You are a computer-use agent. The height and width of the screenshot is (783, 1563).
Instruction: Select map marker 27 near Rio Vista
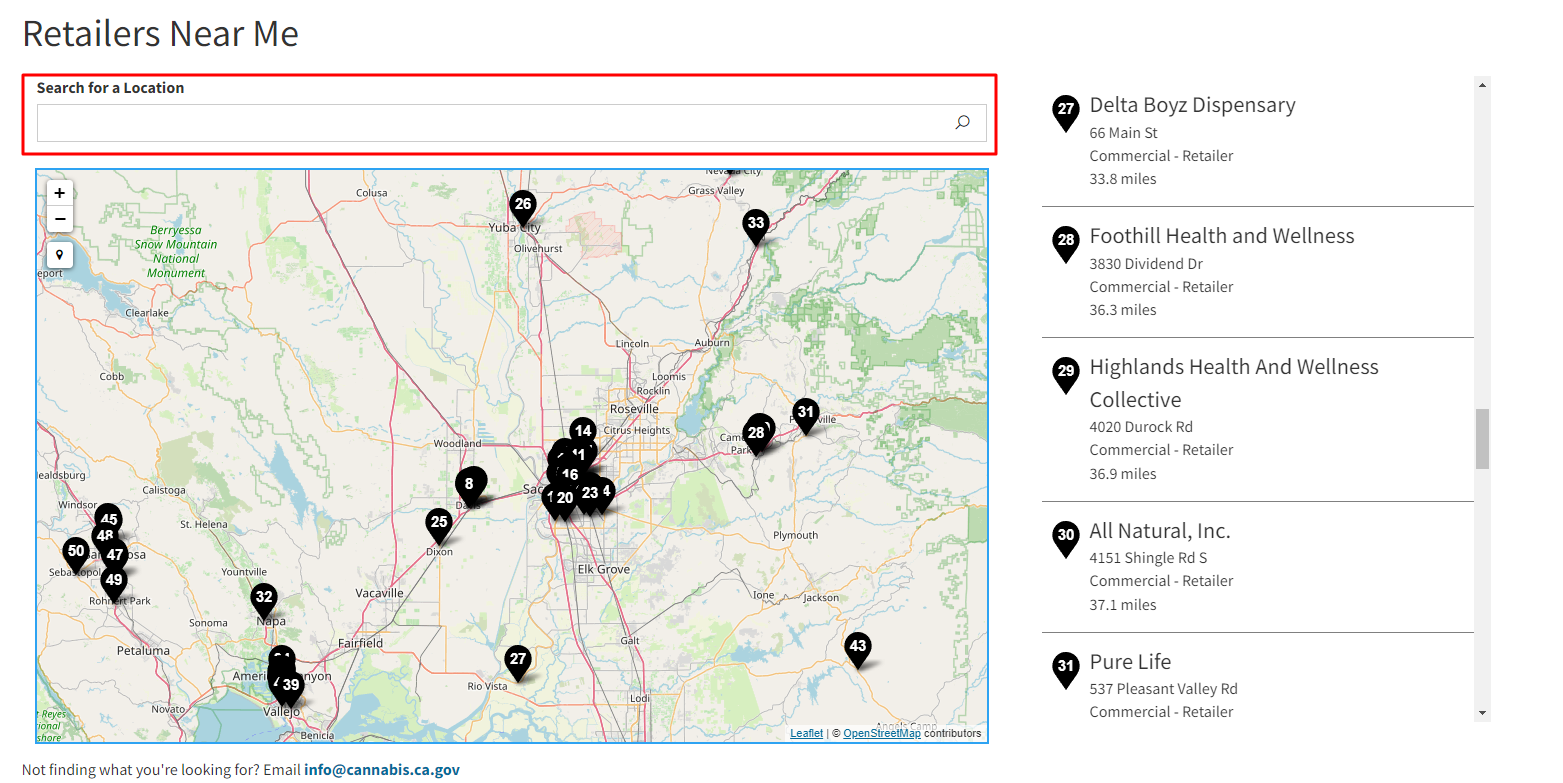tap(517, 660)
